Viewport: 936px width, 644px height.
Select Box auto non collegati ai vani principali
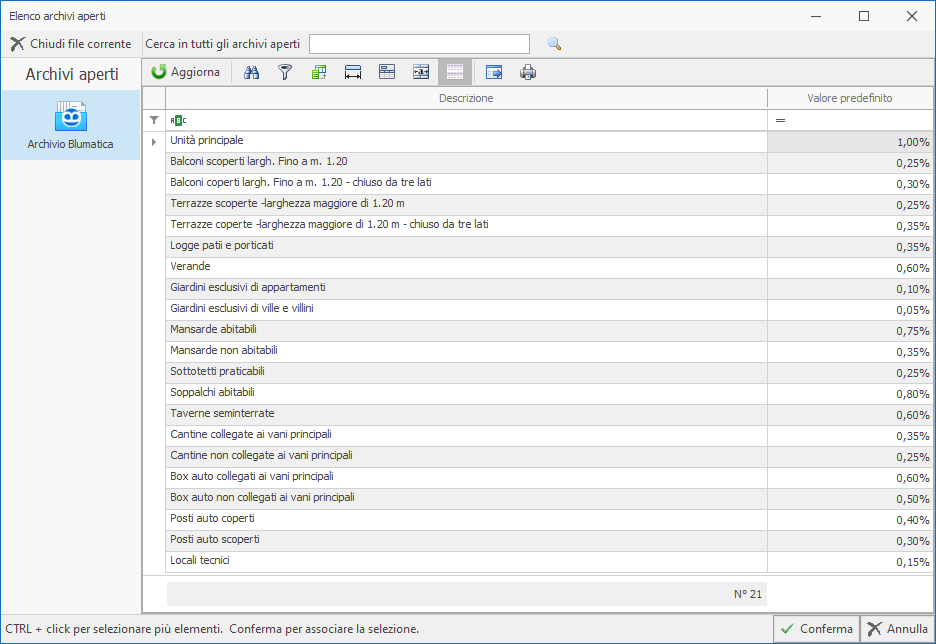point(466,499)
